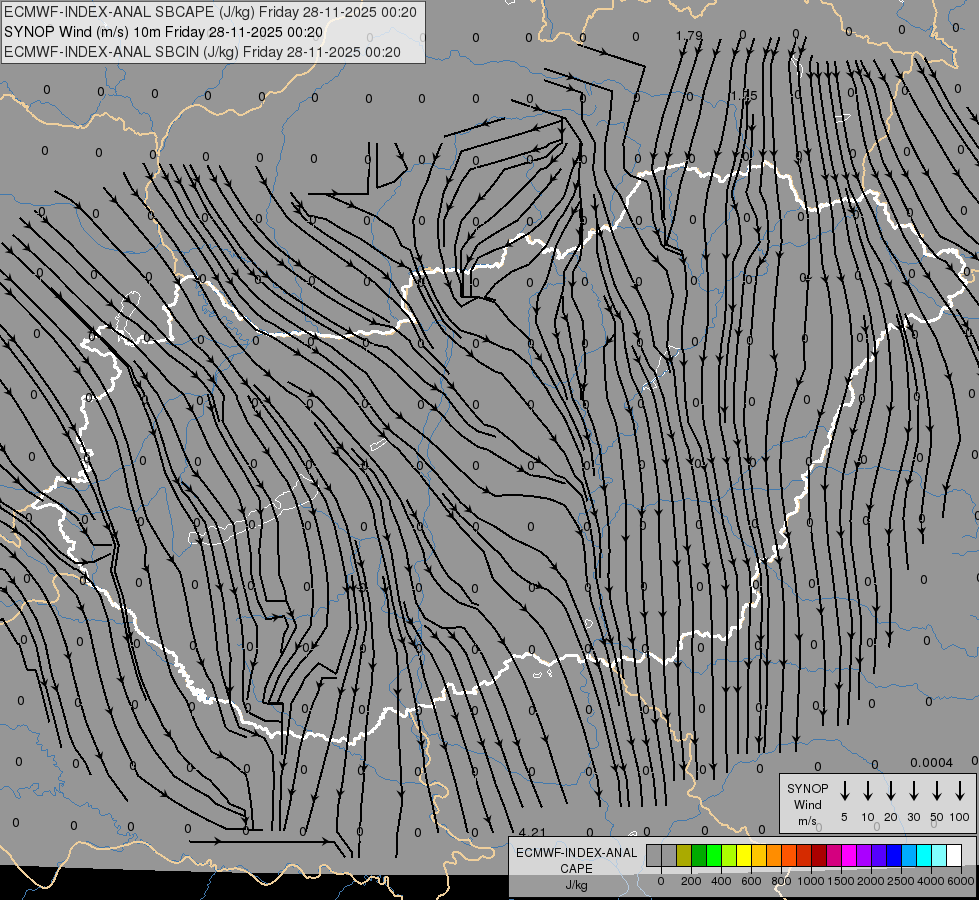
Task: Select the purple CAPE legend swatch
Action: 864,855
